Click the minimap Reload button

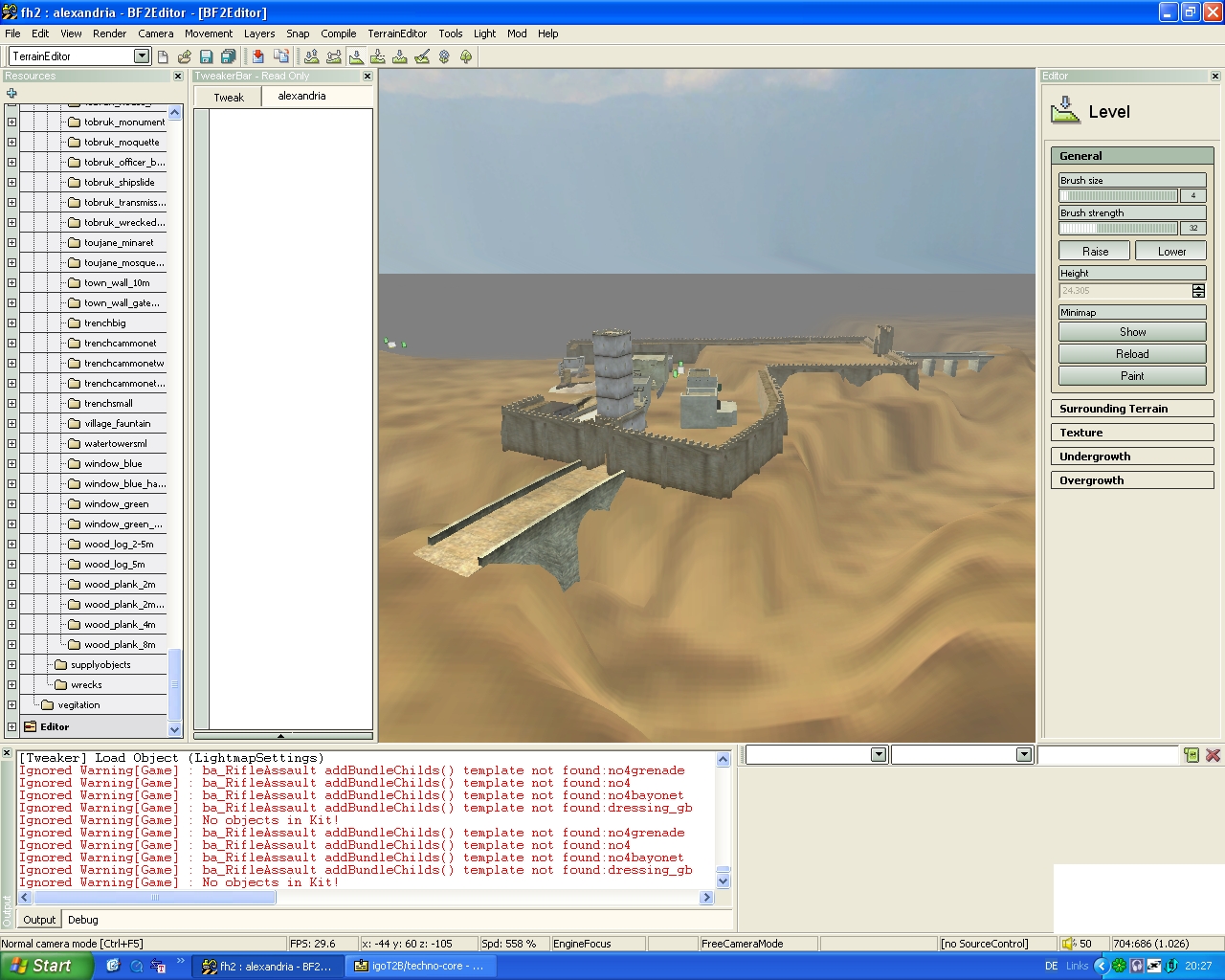click(x=1132, y=354)
